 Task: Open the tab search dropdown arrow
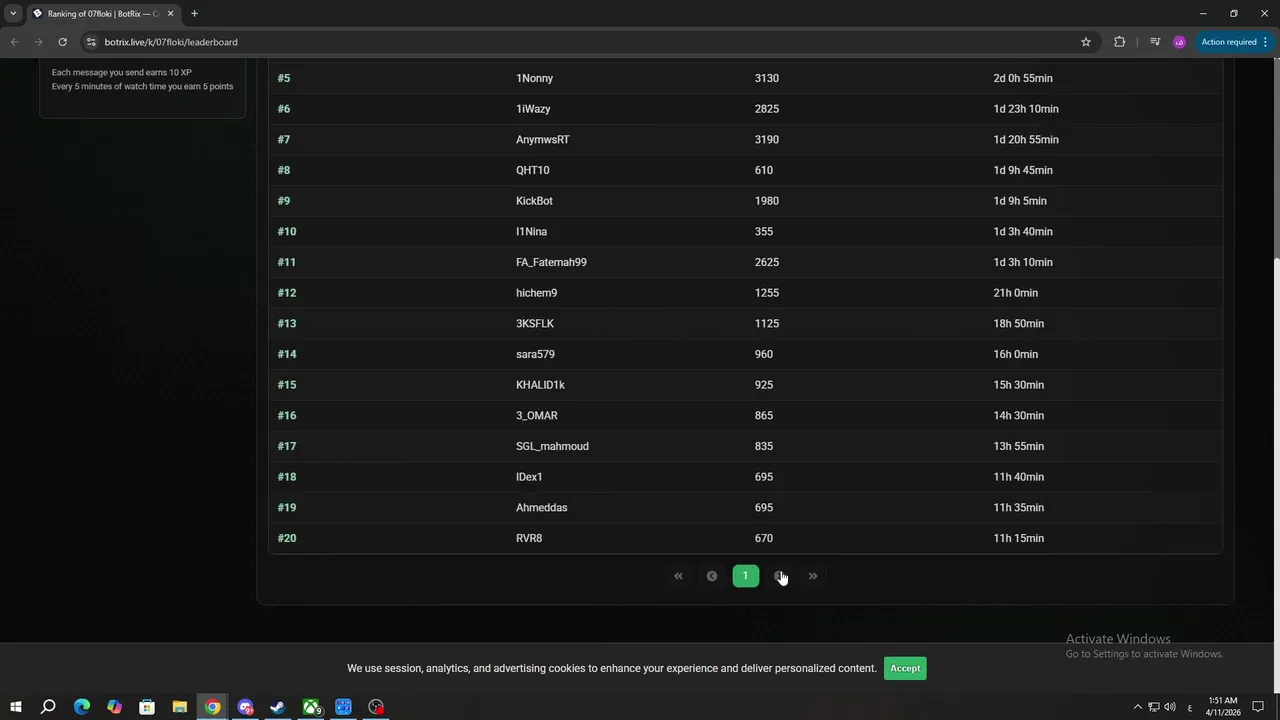point(13,14)
